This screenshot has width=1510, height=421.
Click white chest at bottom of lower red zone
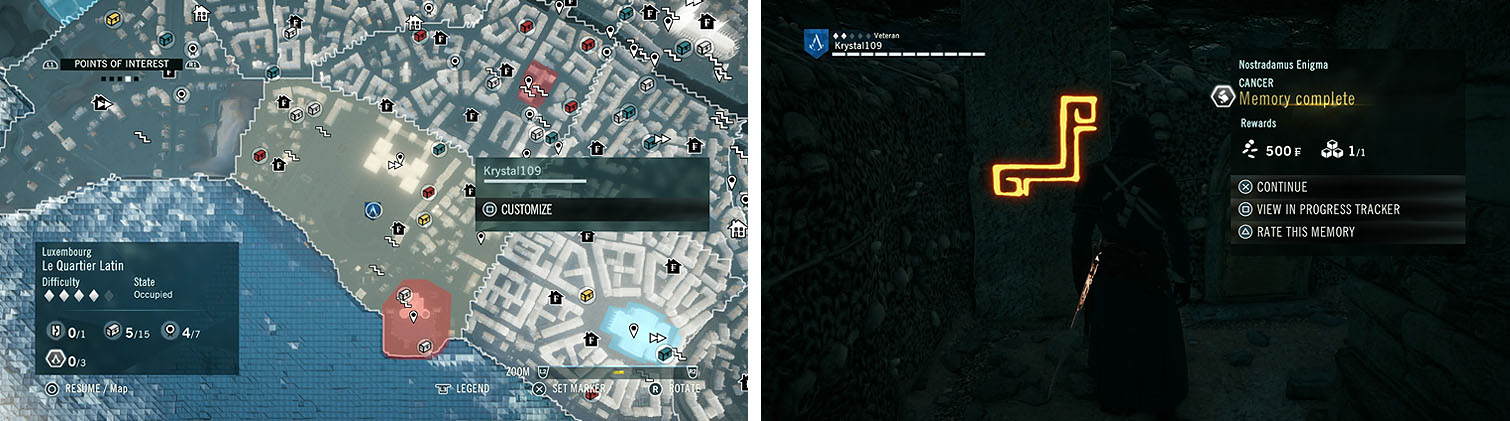pos(424,346)
